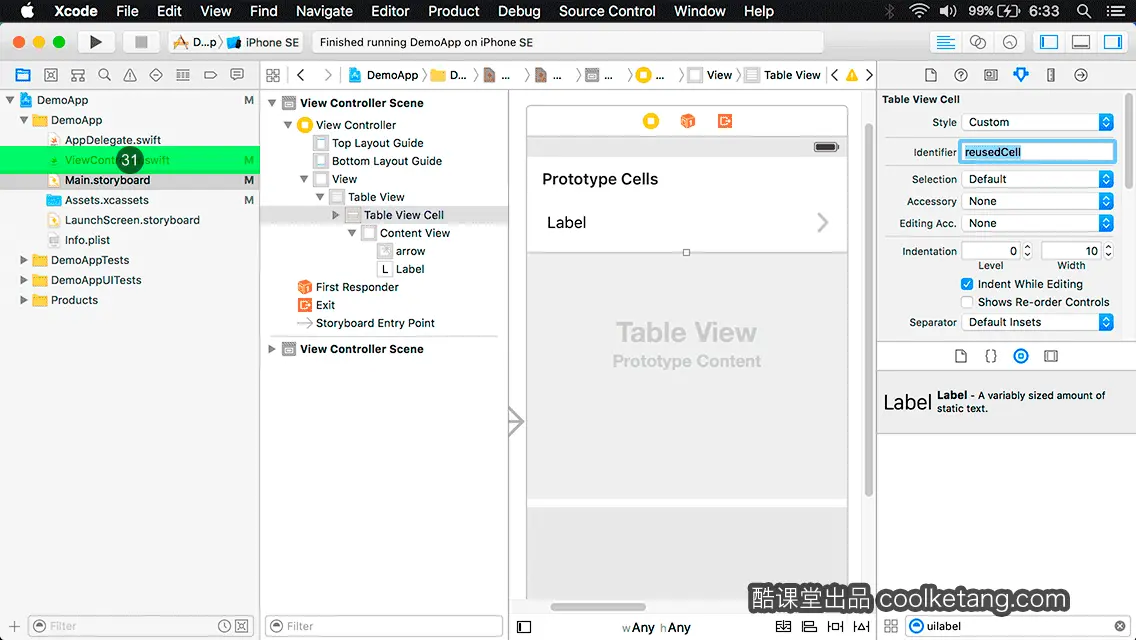Open Resolve Auto Layout Issues menu
This screenshot has height=640, width=1136.
click(861, 626)
